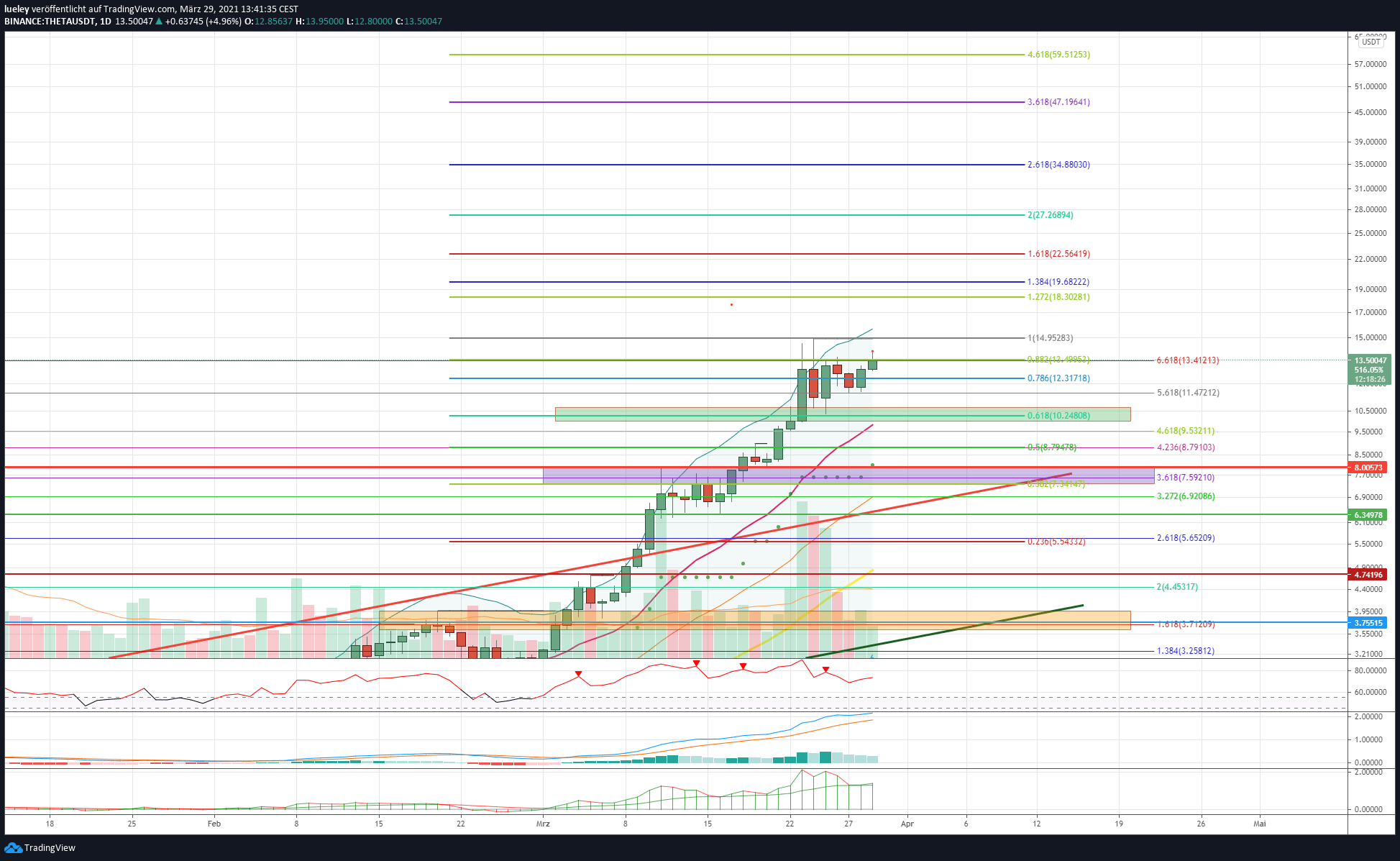This screenshot has height=861, width=1400.
Task: Click the green support zone rectangle near 10.24808
Action: [843, 414]
